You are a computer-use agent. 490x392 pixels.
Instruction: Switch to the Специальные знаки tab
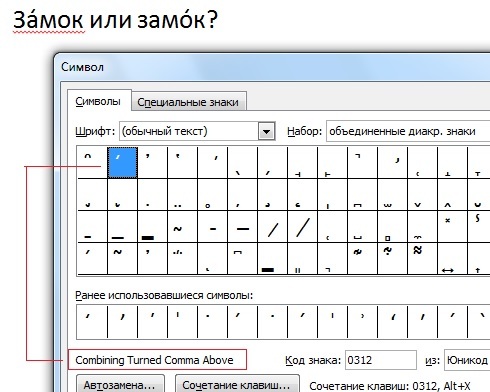coord(188,102)
